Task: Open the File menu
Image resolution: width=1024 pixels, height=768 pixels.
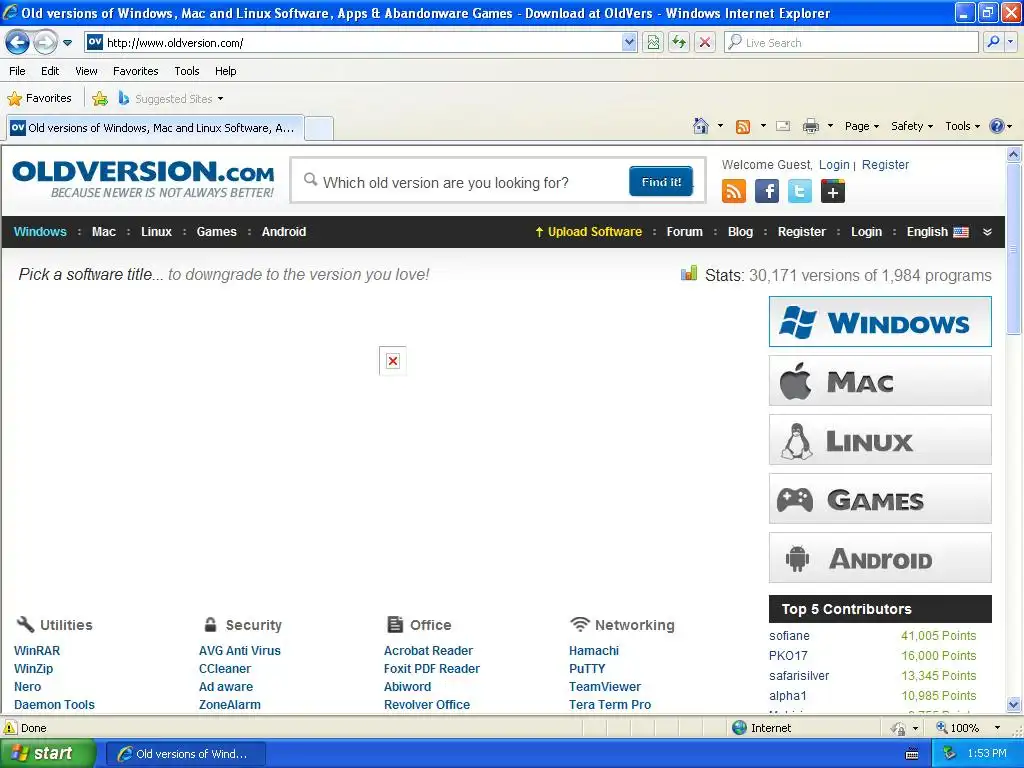Action: (x=18, y=71)
